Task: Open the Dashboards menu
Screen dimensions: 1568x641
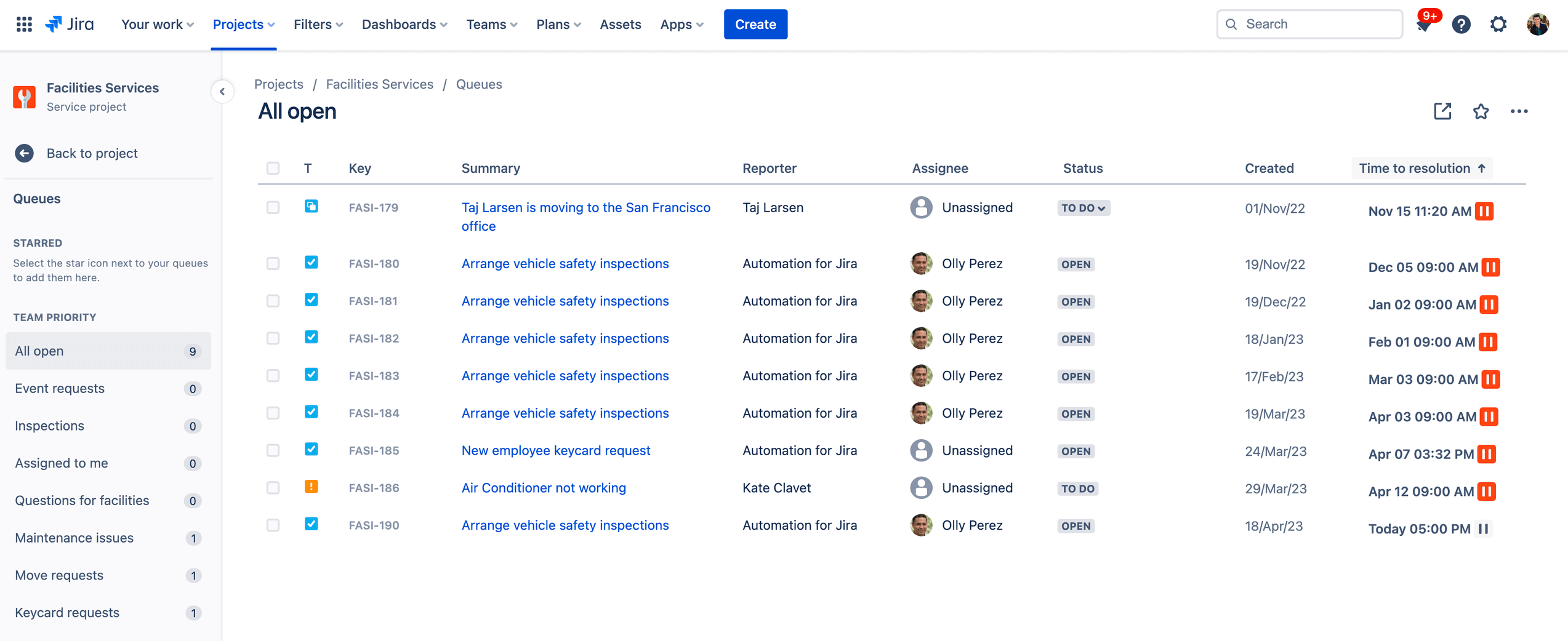Action: (x=404, y=24)
